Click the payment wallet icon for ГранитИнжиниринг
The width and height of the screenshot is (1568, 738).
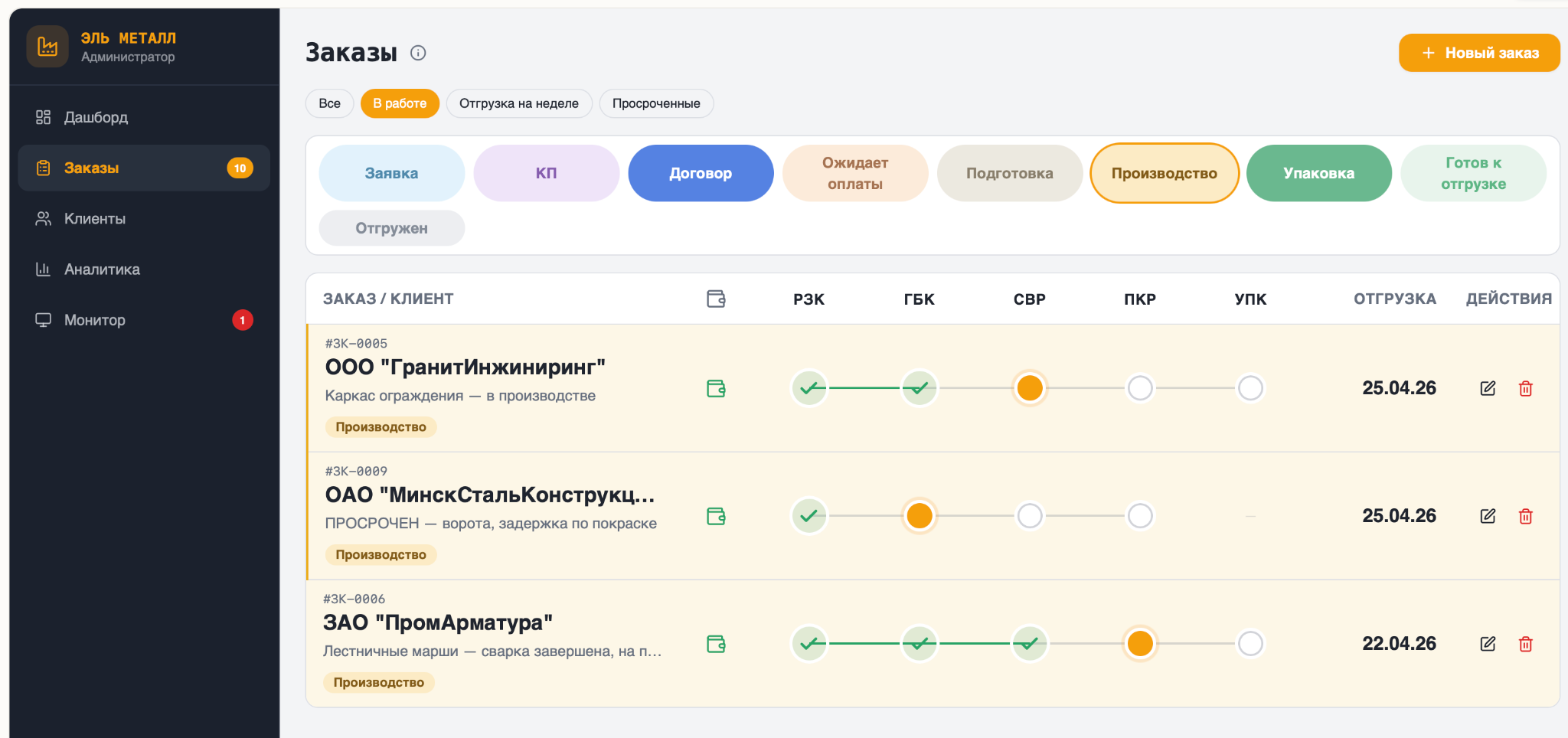pos(716,389)
